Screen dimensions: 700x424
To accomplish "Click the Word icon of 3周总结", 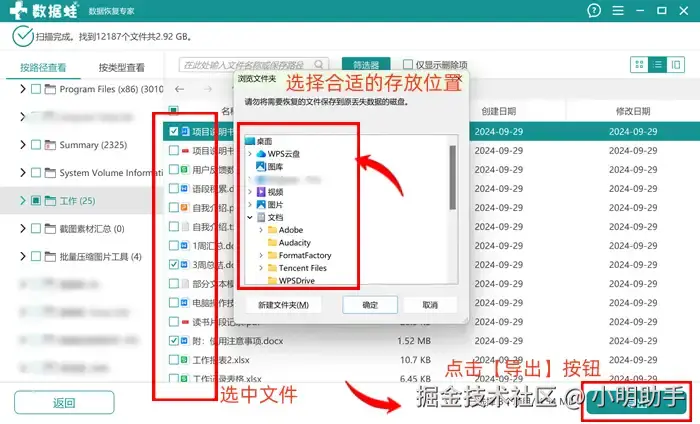I will coord(184,265).
